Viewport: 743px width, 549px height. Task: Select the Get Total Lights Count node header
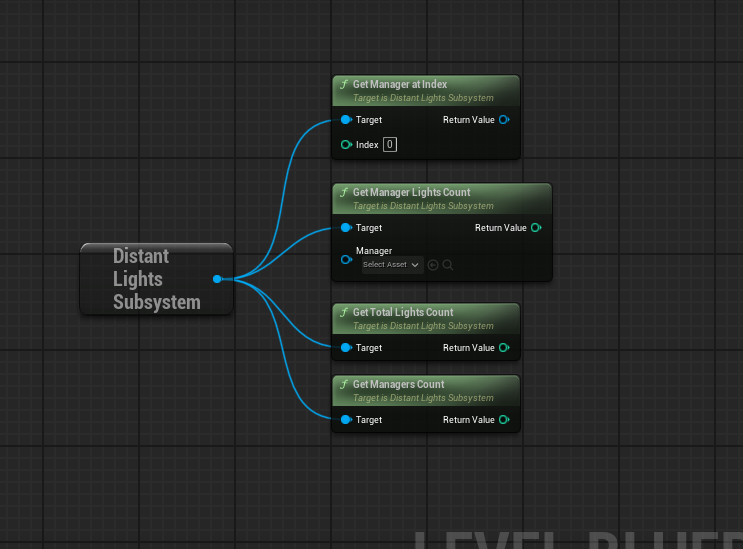tap(426, 318)
